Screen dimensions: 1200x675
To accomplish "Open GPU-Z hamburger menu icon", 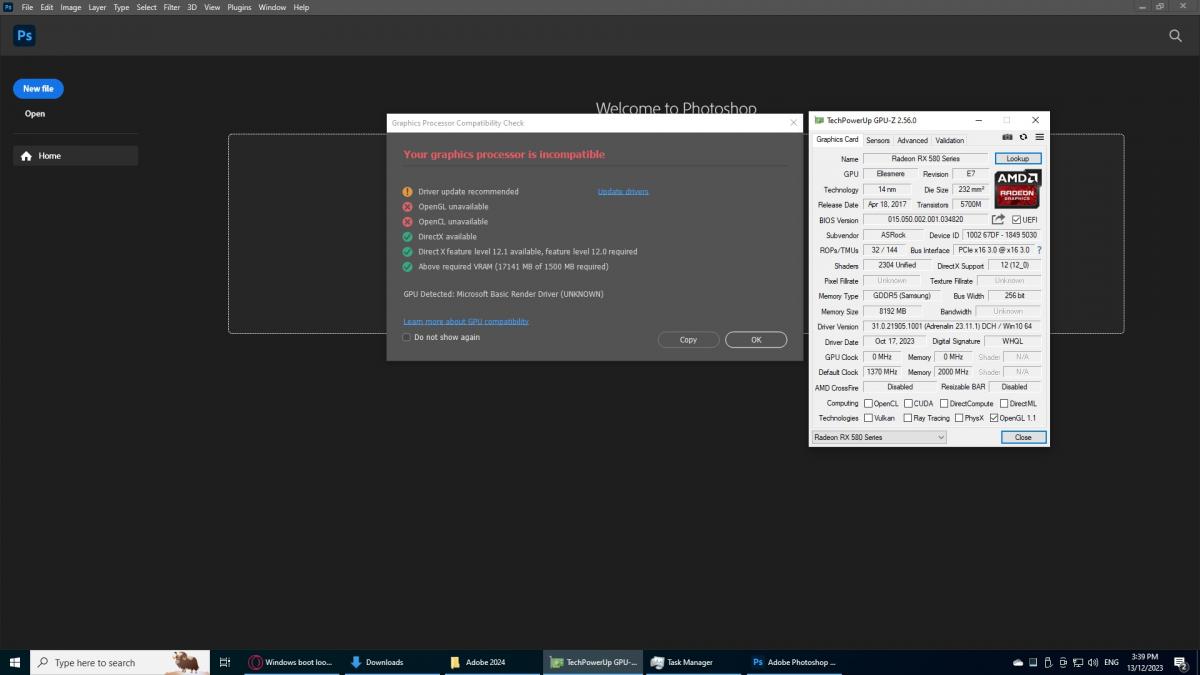I will pyautogui.click(x=1039, y=137).
